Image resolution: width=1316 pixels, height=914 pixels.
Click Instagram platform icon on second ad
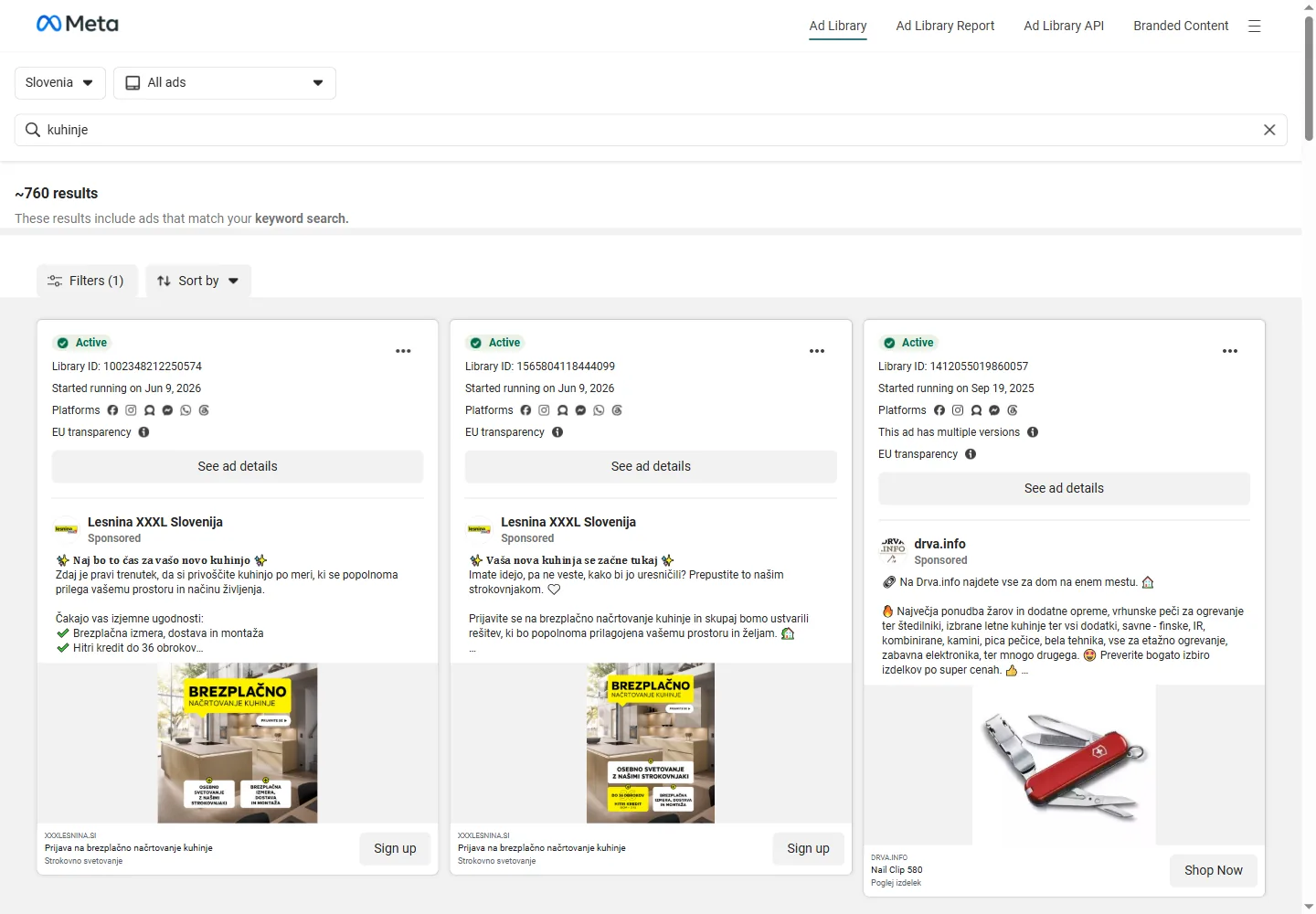point(544,410)
